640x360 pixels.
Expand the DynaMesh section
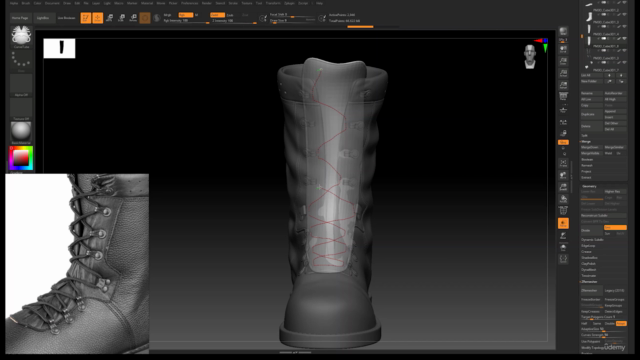point(589,270)
